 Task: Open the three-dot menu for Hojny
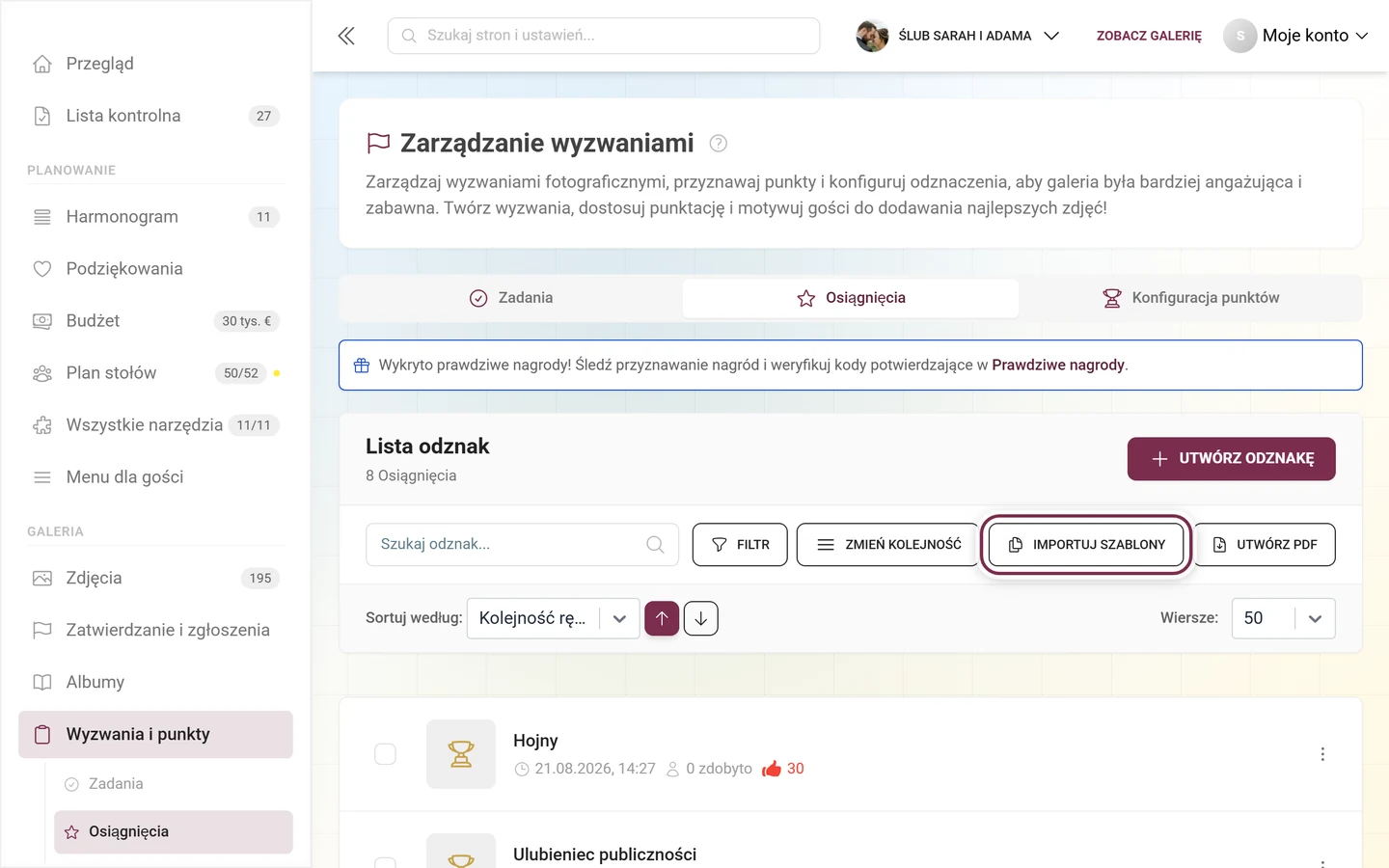tap(1322, 754)
